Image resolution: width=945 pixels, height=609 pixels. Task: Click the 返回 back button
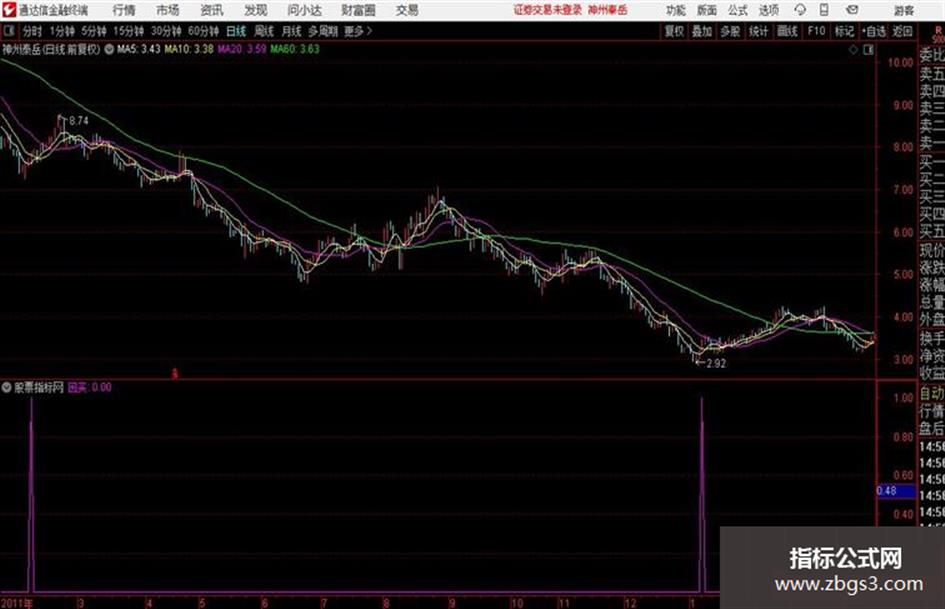click(902, 31)
